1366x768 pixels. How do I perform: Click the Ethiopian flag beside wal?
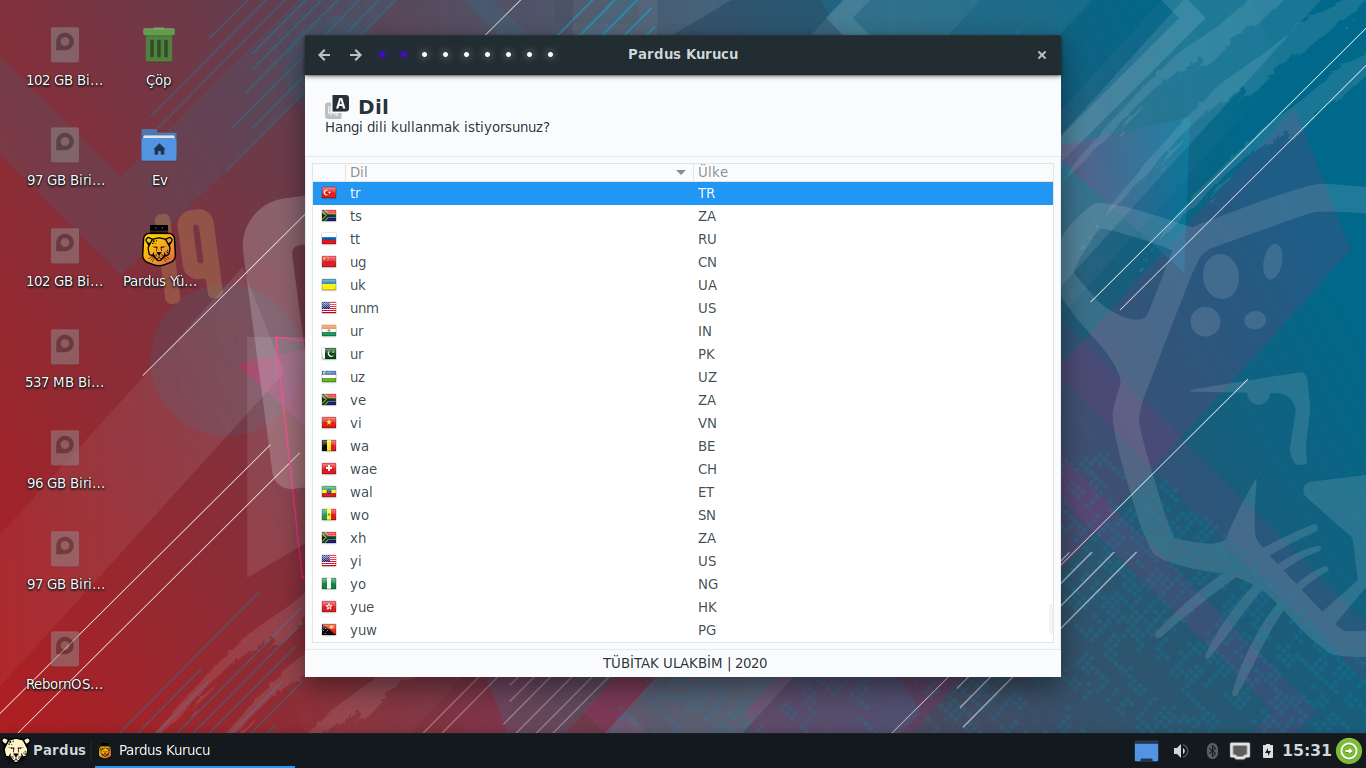coord(329,492)
